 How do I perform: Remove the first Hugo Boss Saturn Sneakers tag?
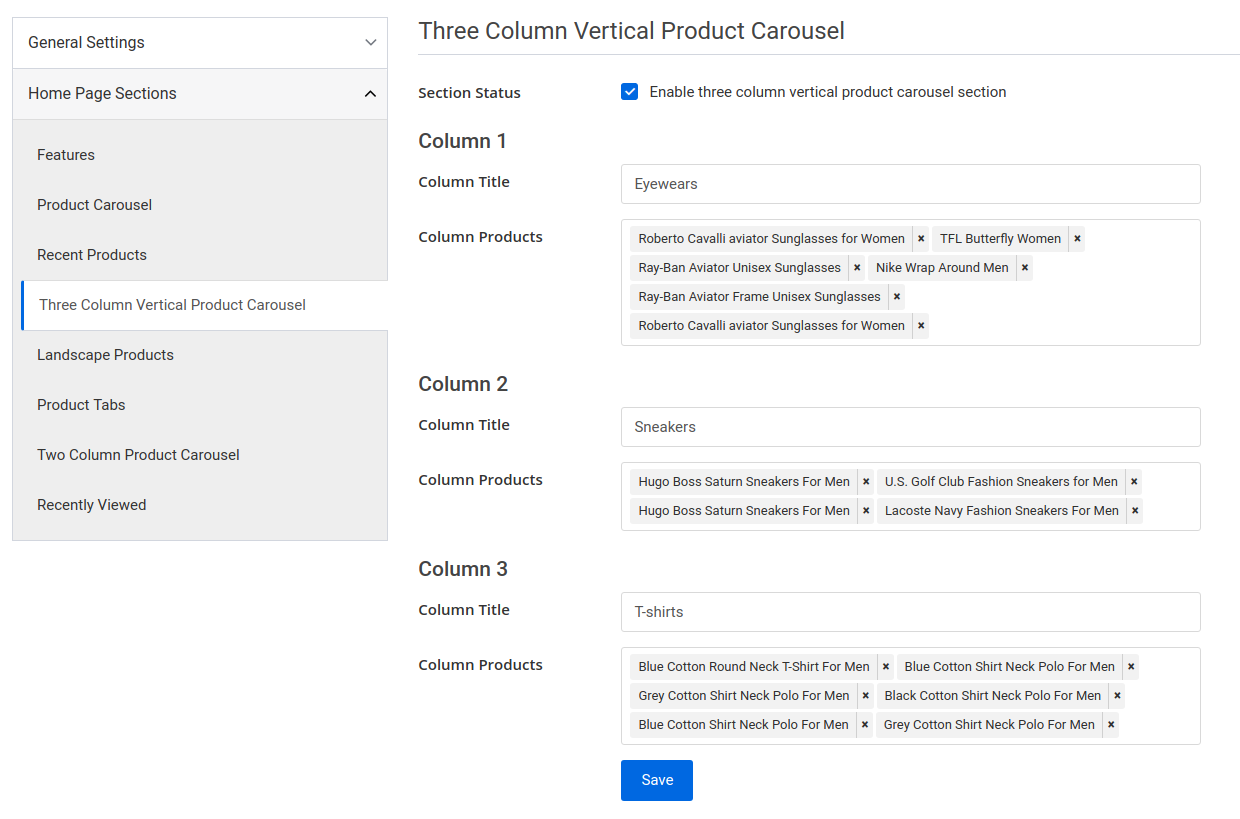(866, 481)
